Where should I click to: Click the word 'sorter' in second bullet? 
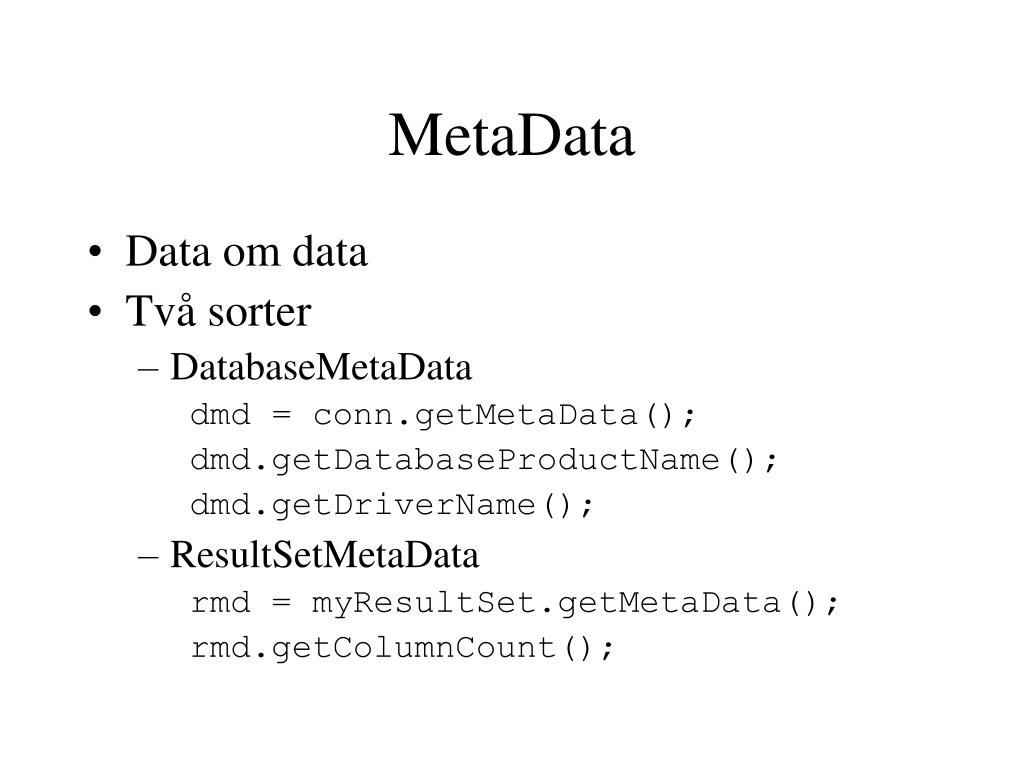260,313
